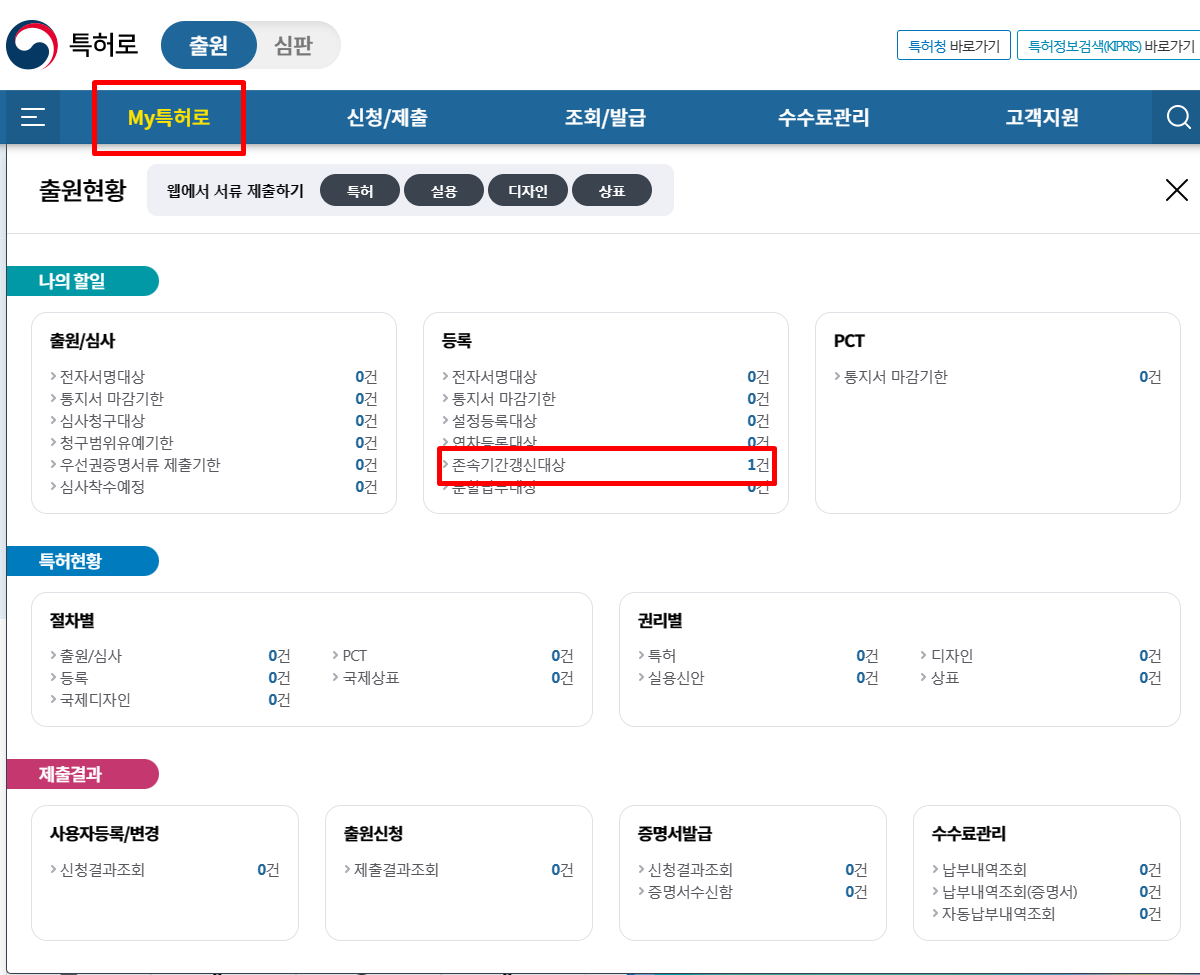Click the search magnifier icon
Screen dimensions: 1200x975
click(x=1178, y=118)
